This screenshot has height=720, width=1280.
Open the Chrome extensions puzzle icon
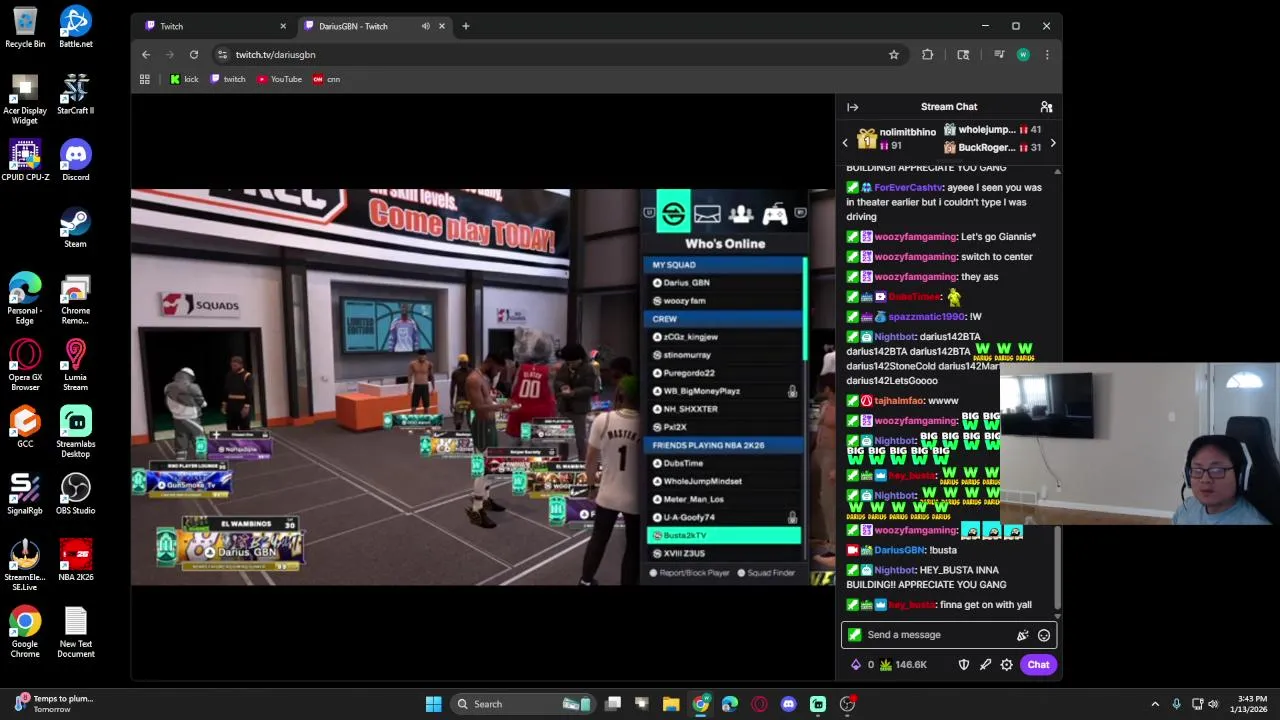tap(927, 55)
